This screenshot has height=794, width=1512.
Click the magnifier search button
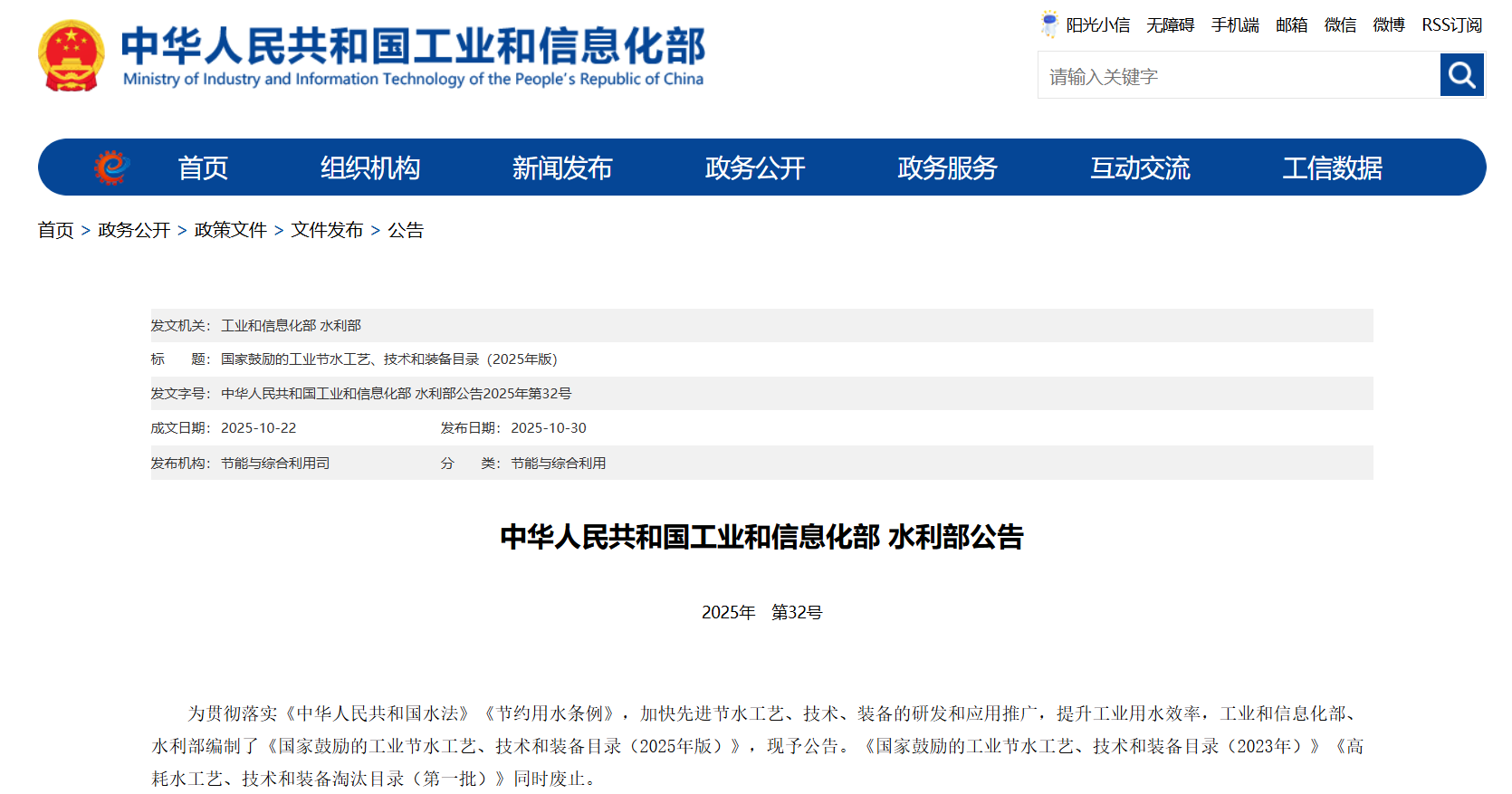click(x=1461, y=75)
